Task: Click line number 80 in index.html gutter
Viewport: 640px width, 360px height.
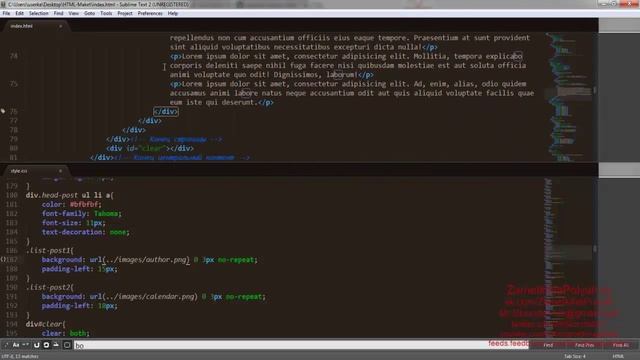Action: (x=13, y=148)
